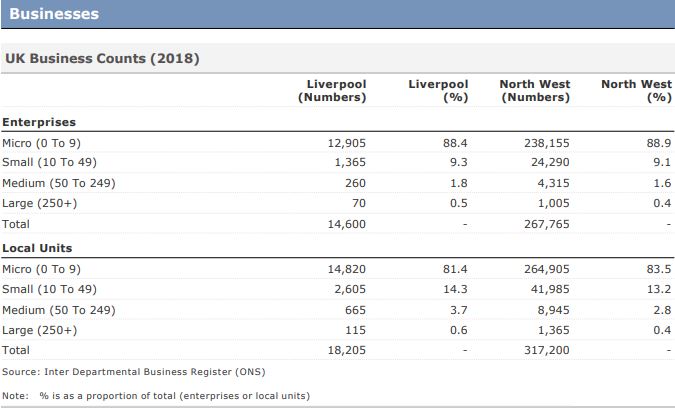Viewport: 675px width, 419px height.
Task: Click the Medium (50 To 249) label under Enterprises
Action: click(x=59, y=184)
